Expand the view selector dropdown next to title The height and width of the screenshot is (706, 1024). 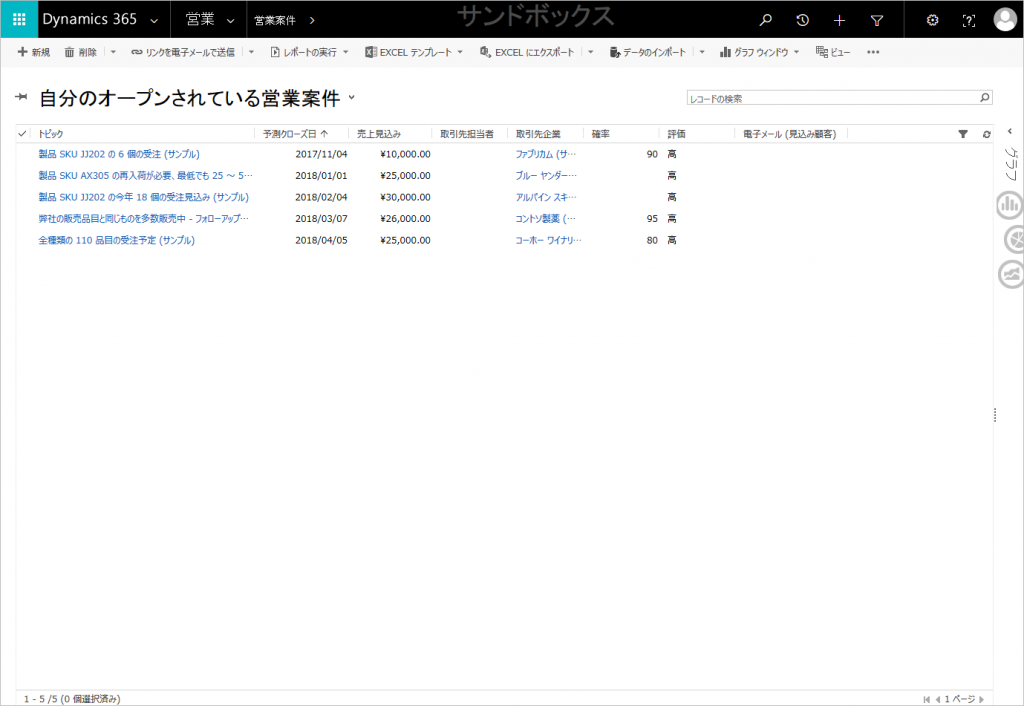point(351,98)
